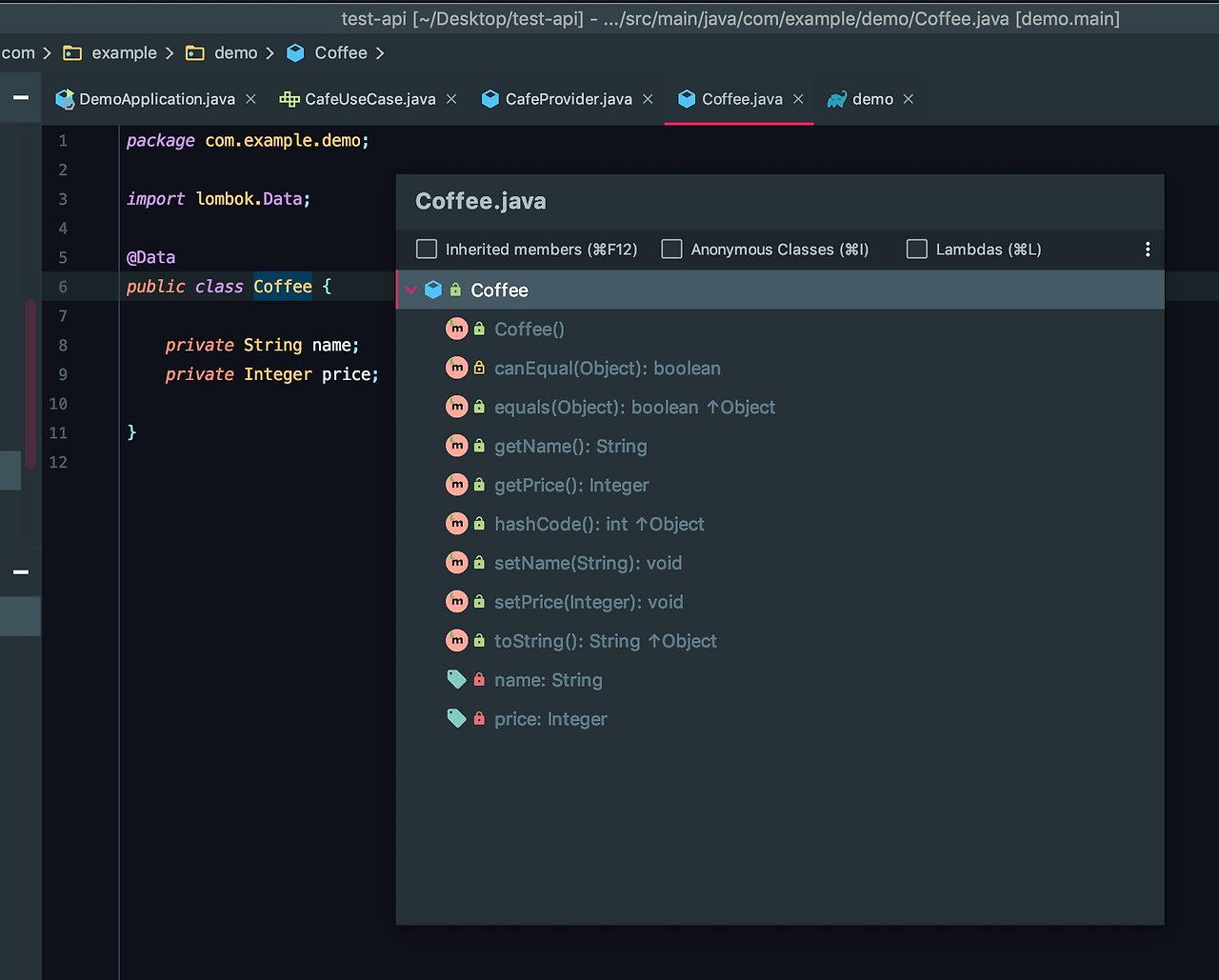Jump to the Coffee() constructor
The image size is (1219, 980).
coord(530,330)
